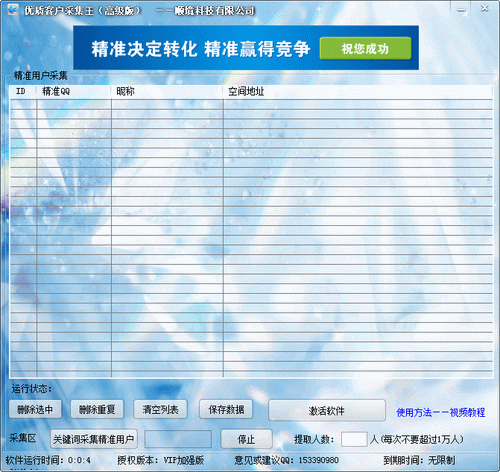Image resolution: width=500 pixels, height=472 pixels.
Task: Click the 停止 button
Action: pos(246,439)
